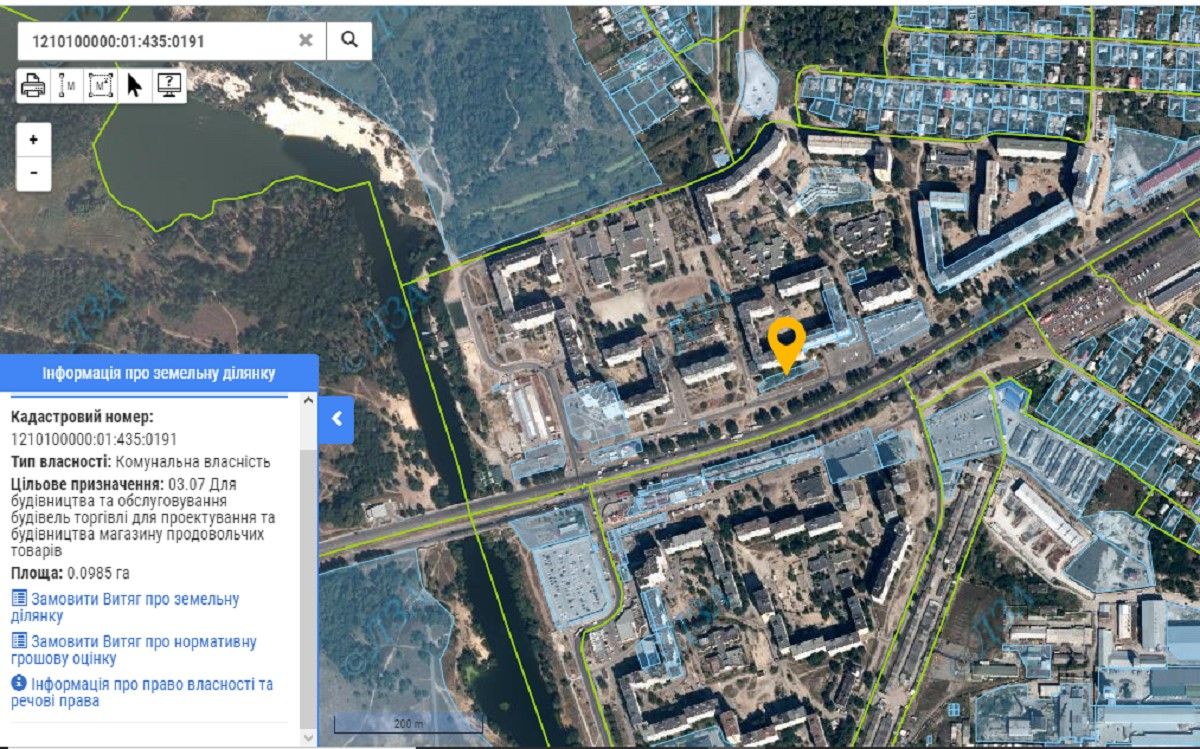Clear the cadastral number search field
1200x749 pixels.
pos(306,40)
